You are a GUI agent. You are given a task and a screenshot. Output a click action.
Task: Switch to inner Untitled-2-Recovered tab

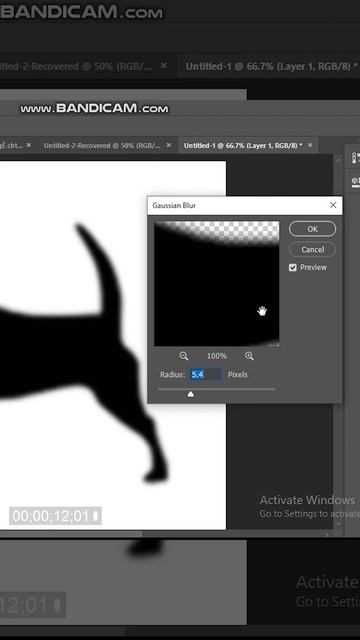[102, 145]
